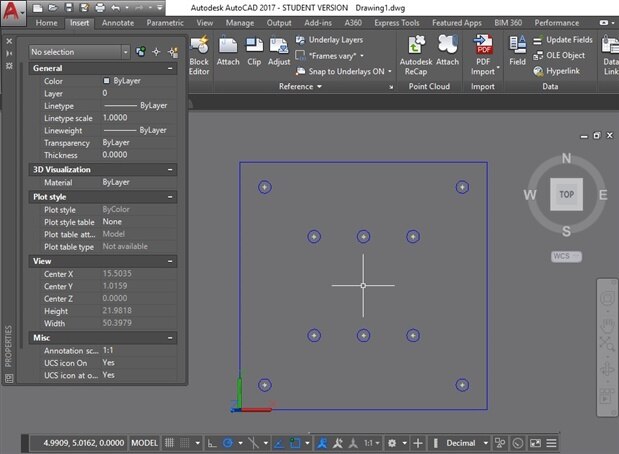Click the TOP face of ViewCube
Image resolution: width=619 pixels, height=454 pixels.
[567, 193]
